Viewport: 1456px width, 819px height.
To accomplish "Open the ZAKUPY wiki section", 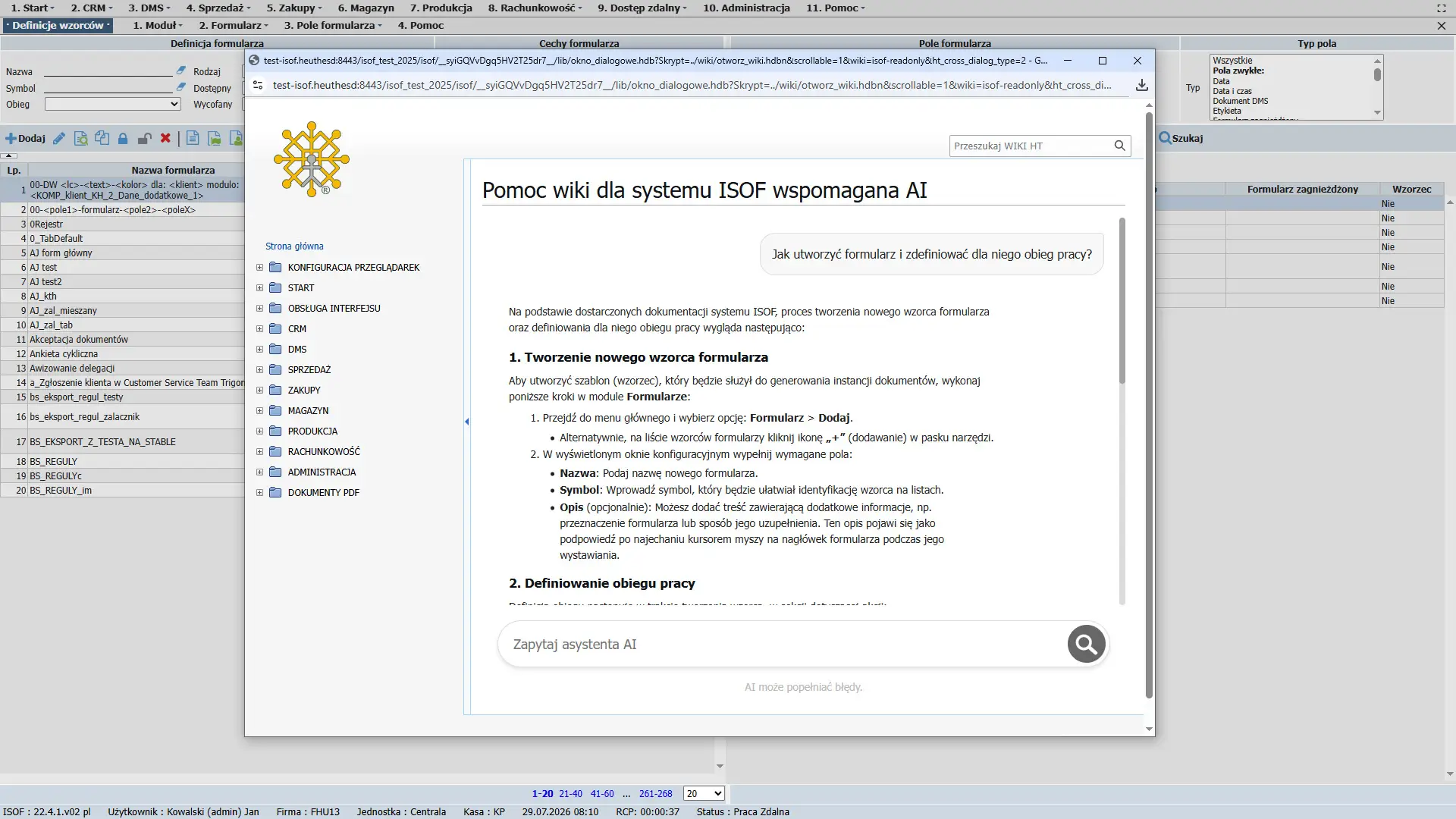I will pyautogui.click(x=304, y=390).
